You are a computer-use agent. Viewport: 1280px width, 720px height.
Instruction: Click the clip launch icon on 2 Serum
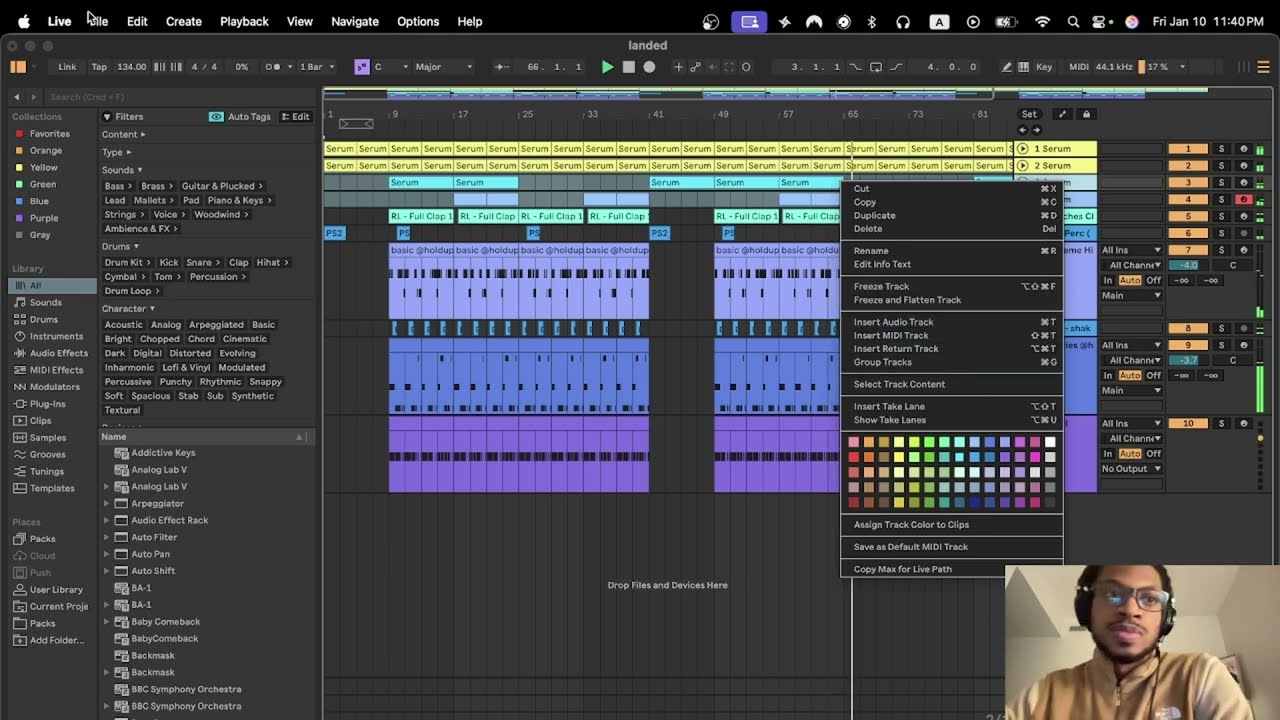click(1022, 166)
